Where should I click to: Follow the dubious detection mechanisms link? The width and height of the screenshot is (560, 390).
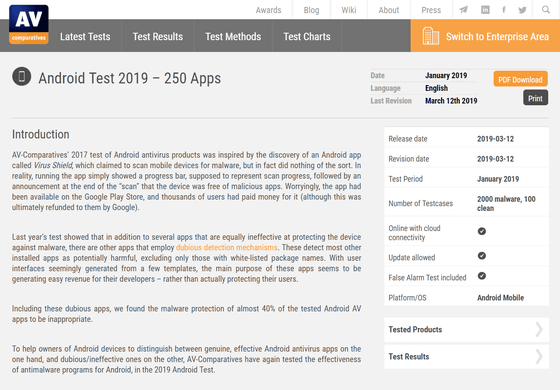click(226, 248)
